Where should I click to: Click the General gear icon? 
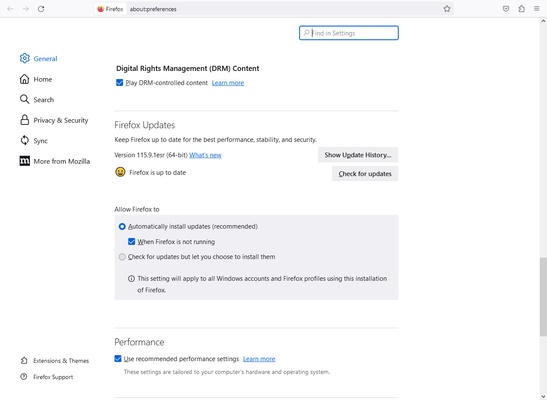click(24, 58)
